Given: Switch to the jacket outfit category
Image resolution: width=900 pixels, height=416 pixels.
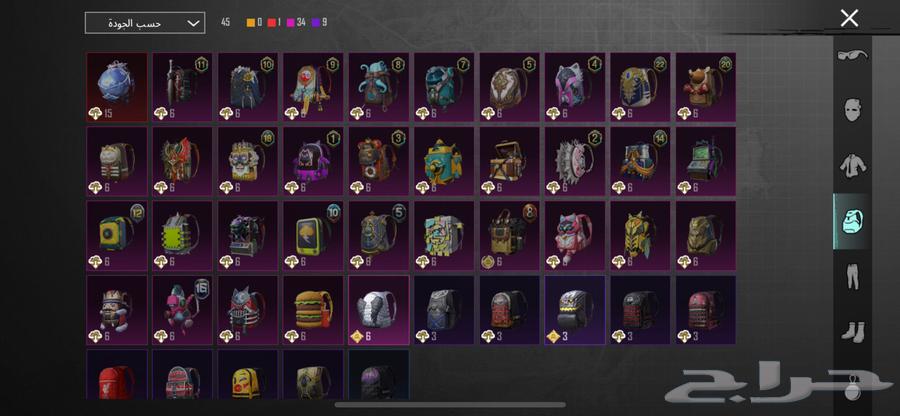Looking at the screenshot, I should [852, 165].
